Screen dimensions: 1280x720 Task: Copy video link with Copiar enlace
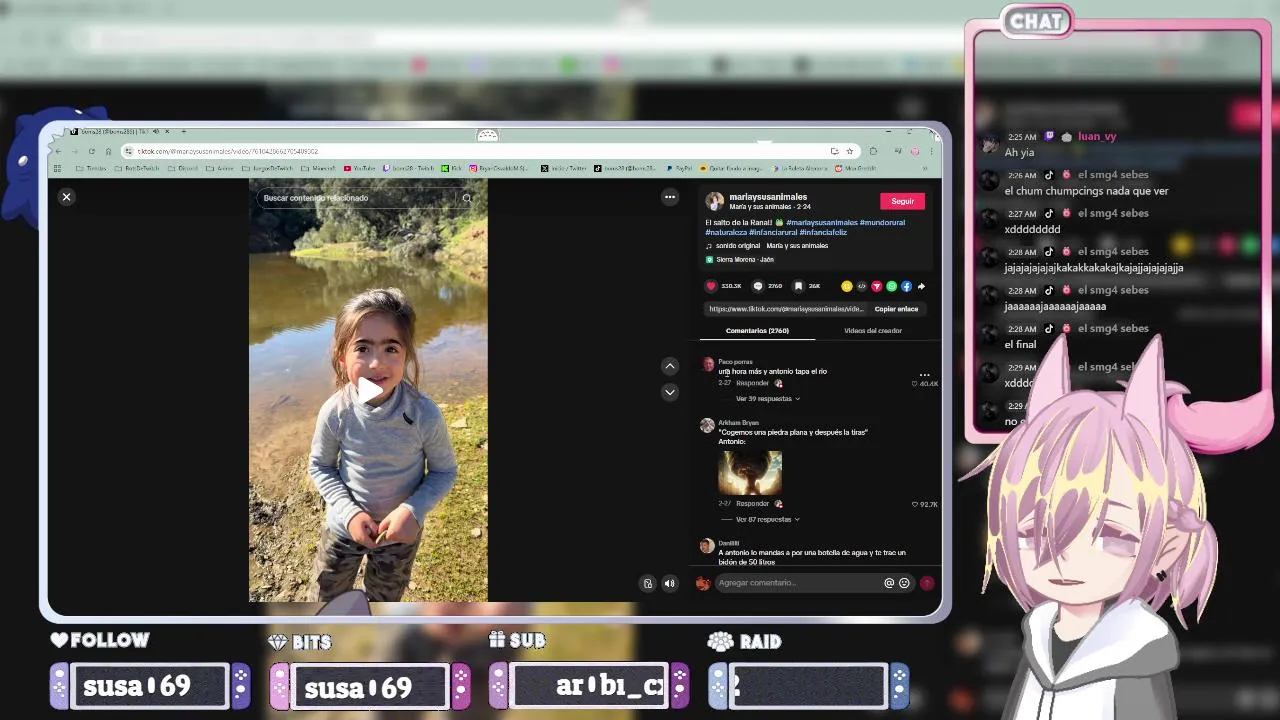(x=896, y=309)
